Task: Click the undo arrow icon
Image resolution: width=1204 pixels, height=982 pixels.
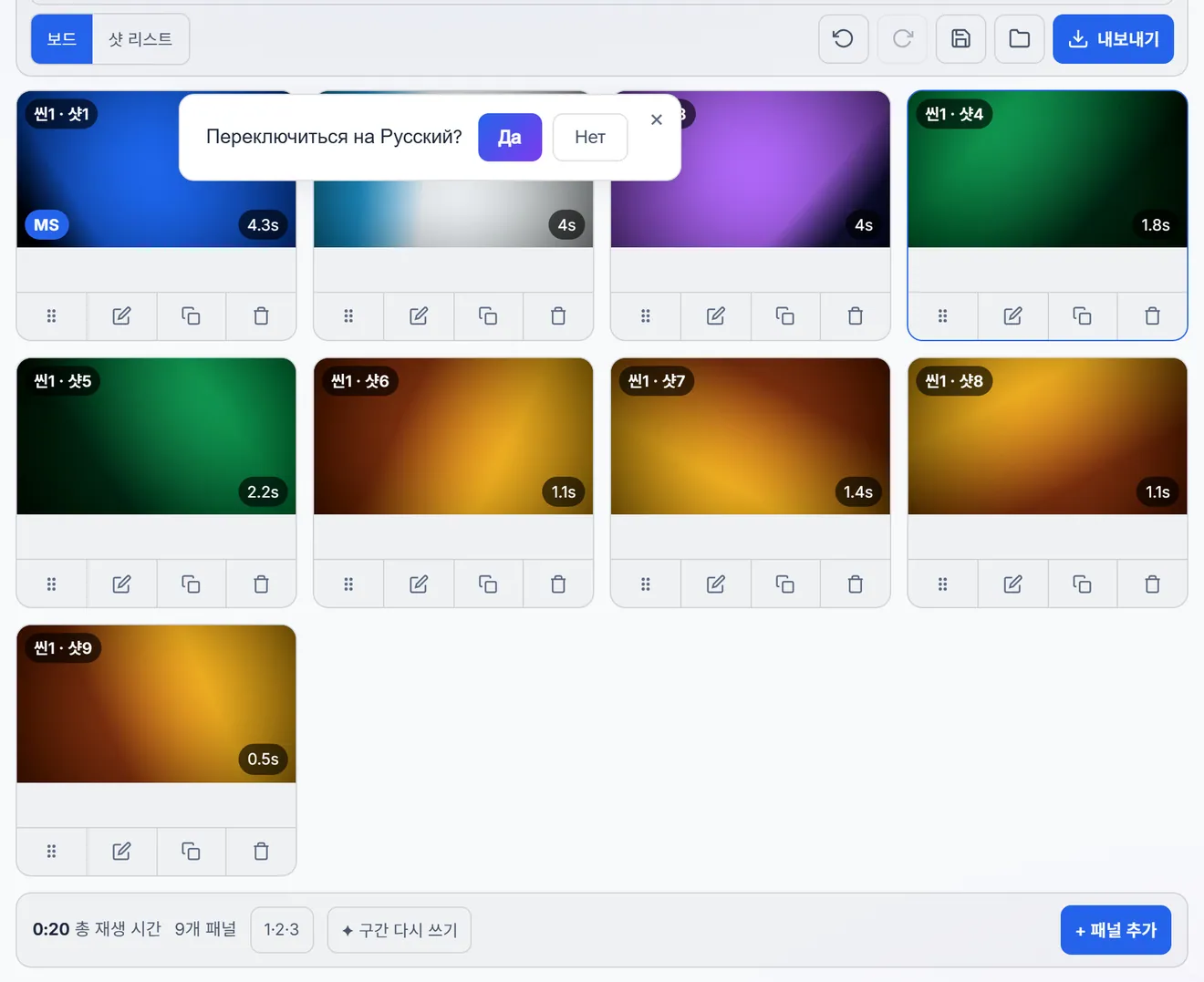Action: [x=844, y=39]
